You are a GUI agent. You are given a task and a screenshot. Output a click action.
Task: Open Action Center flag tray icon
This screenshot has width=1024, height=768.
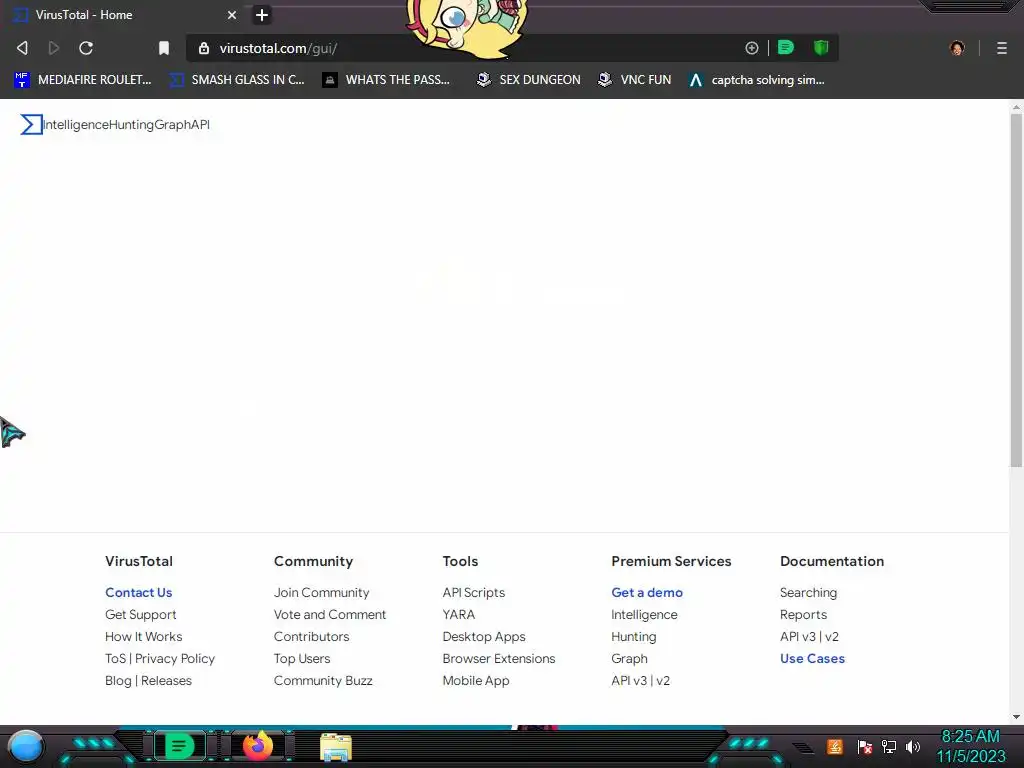(x=865, y=746)
